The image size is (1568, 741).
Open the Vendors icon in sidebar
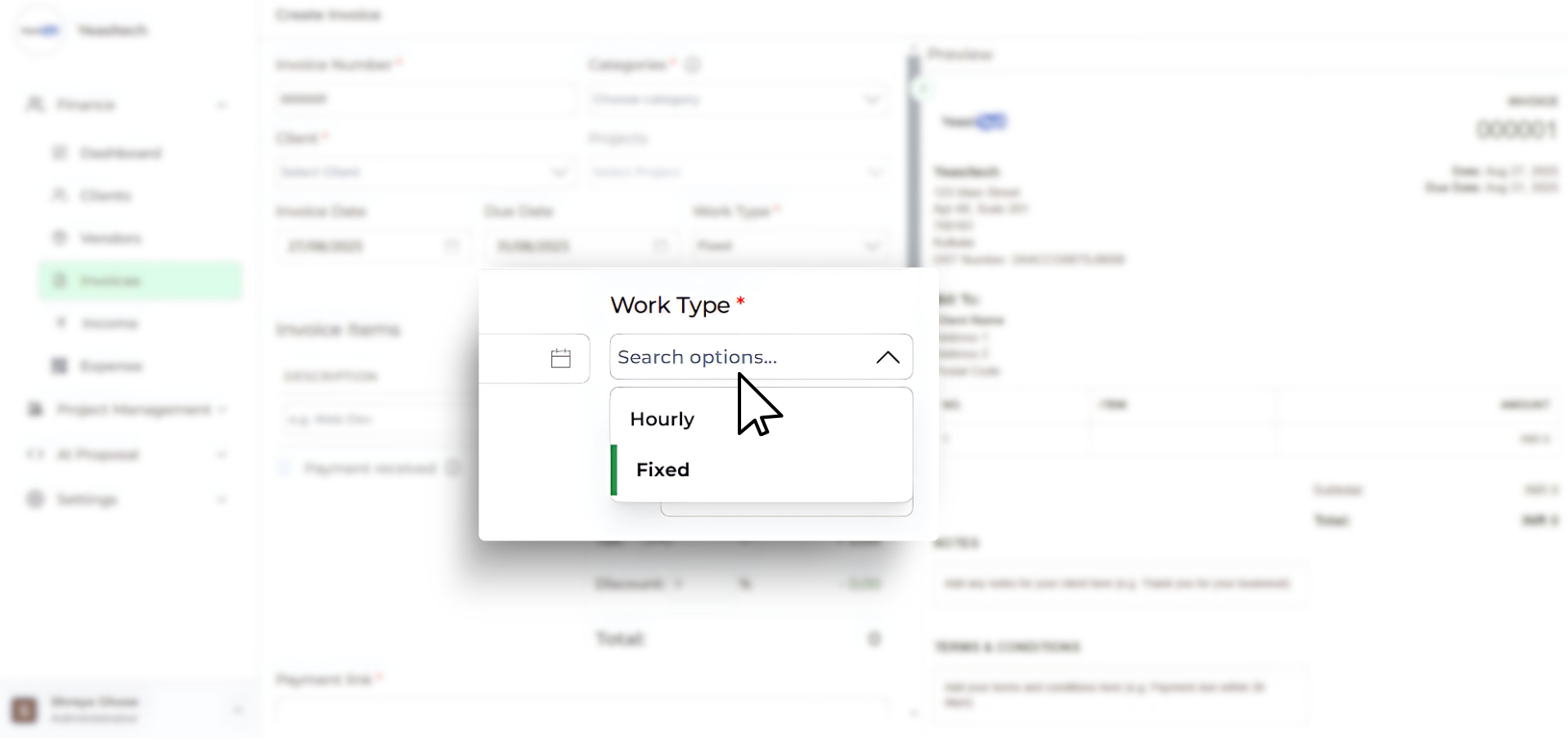coord(60,238)
